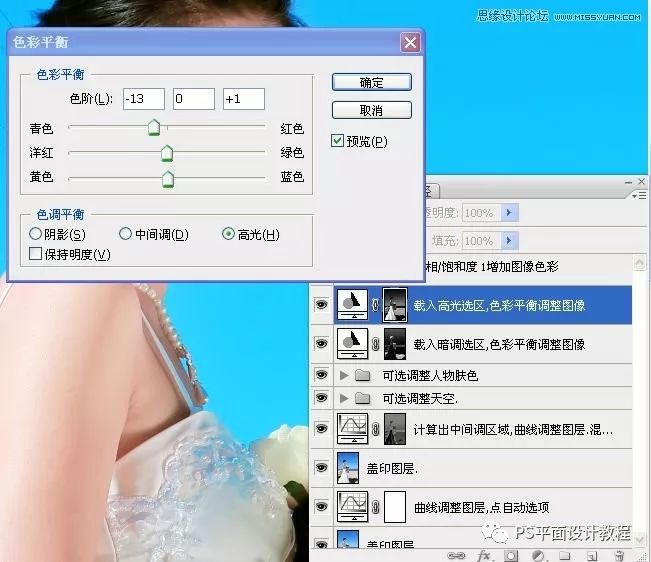Viewport: 651px width, 562px height.
Task: Click mask link chain on 曲线调整图层,点自动选项 layer
Action: tap(375, 507)
